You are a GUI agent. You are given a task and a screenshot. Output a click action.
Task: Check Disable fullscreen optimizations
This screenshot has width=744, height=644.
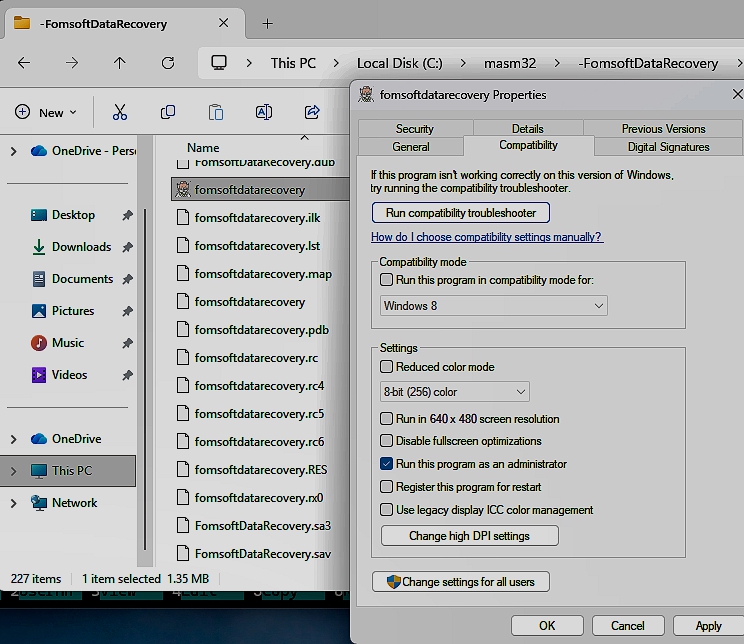386,441
